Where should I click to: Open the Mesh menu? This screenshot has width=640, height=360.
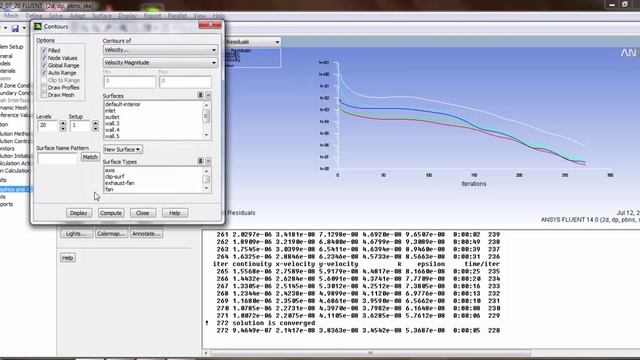click(x=11, y=16)
